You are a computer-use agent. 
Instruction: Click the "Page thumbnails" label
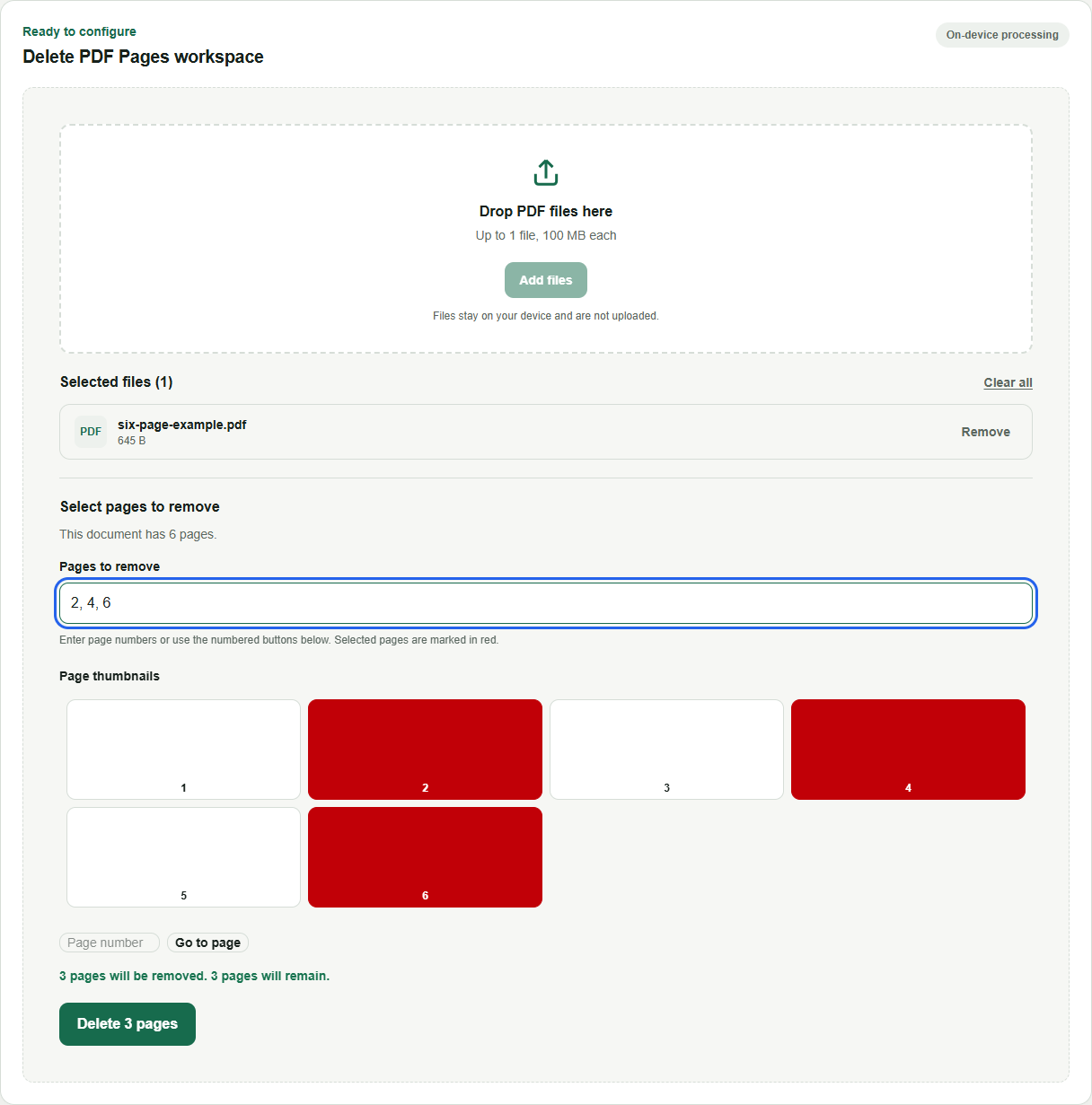tap(110, 676)
